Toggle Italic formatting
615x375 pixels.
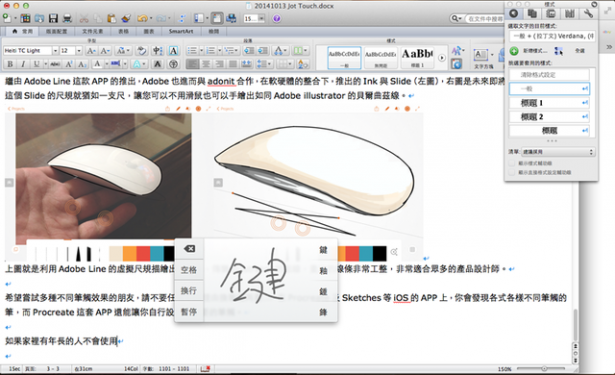(23, 64)
